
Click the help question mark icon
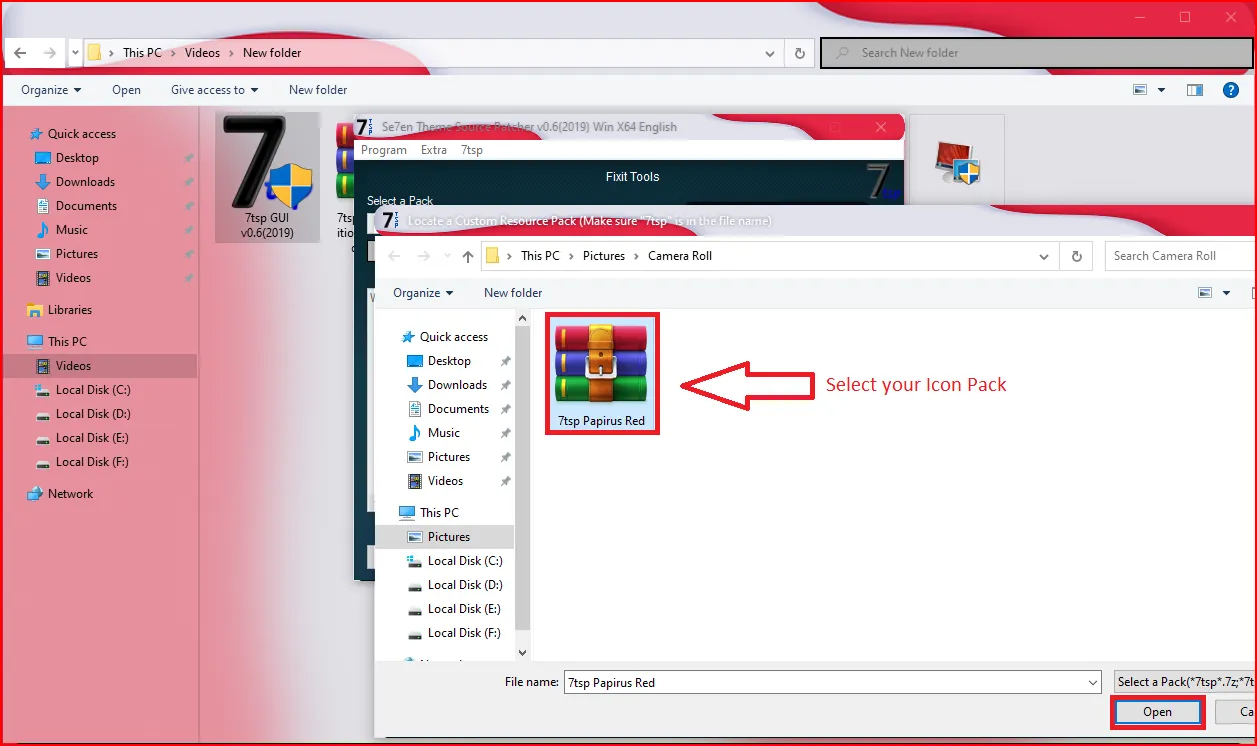pyautogui.click(x=1231, y=90)
